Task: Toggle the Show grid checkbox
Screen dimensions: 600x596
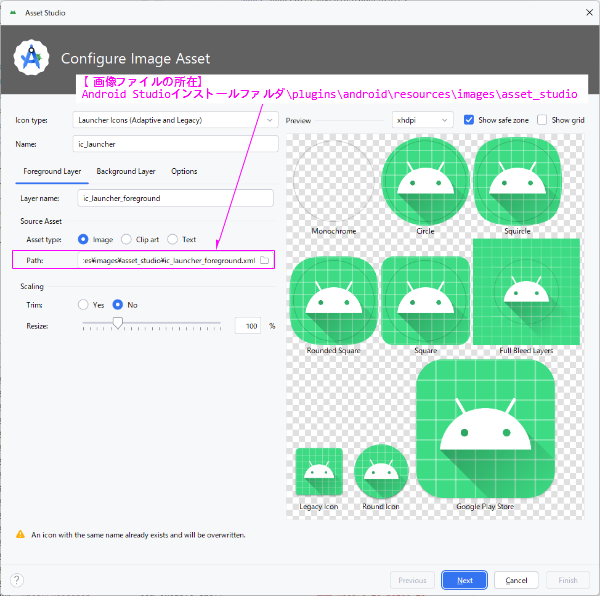Action: 542,120
